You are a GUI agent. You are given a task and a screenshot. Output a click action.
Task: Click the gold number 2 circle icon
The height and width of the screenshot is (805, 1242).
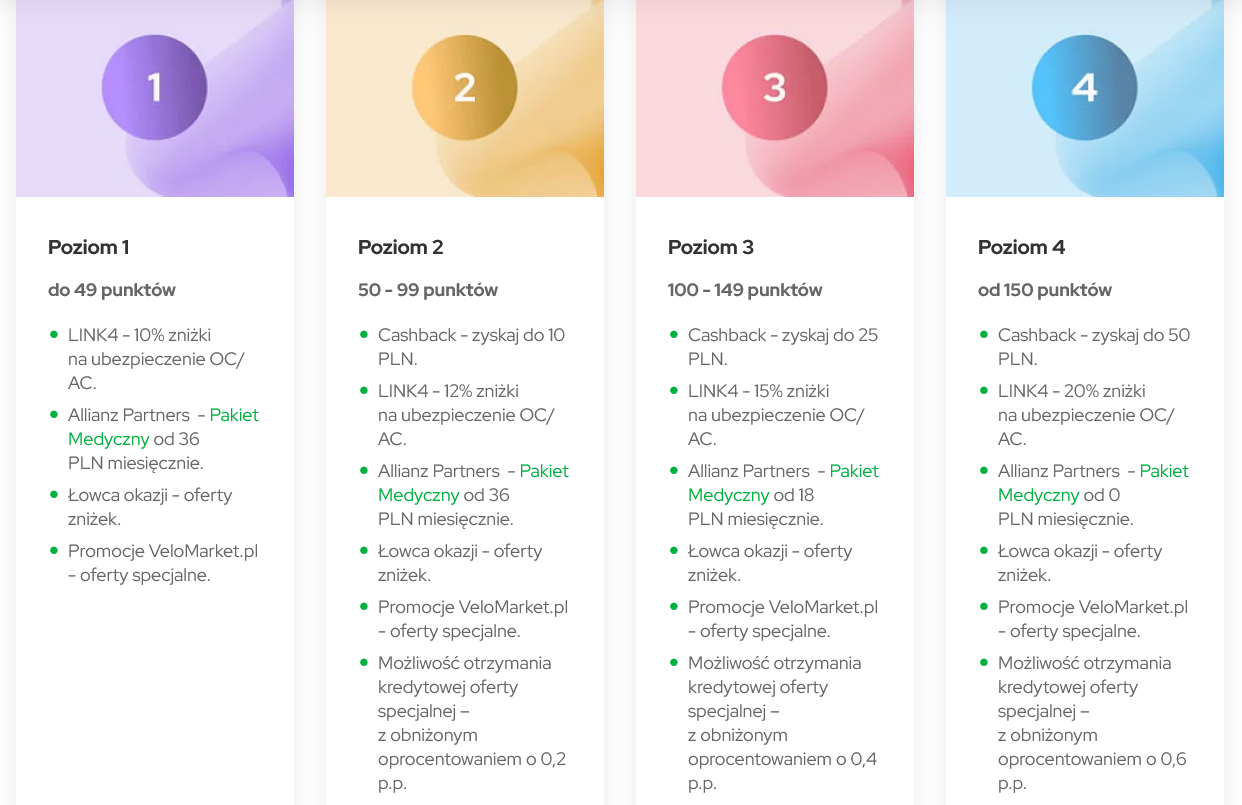(x=464, y=88)
